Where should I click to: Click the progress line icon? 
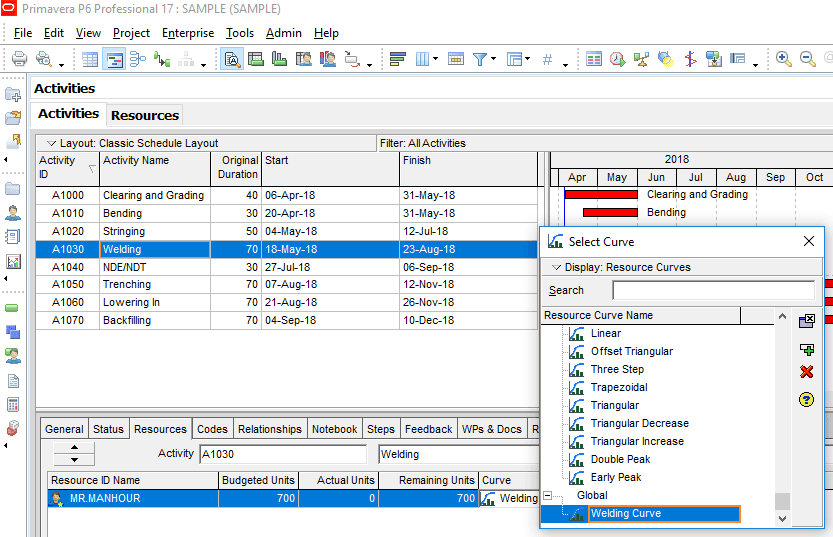coord(690,59)
